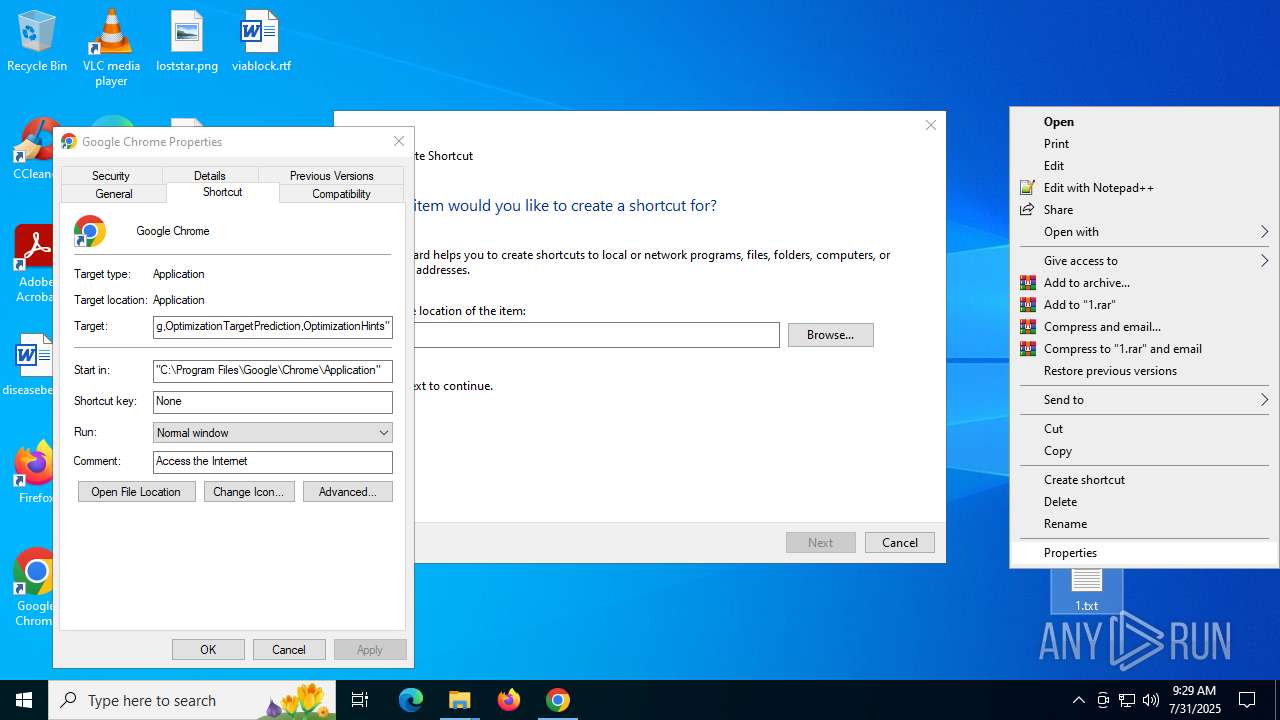
Task: Click Browse in Create Shortcut wizard
Action: (x=830, y=335)
